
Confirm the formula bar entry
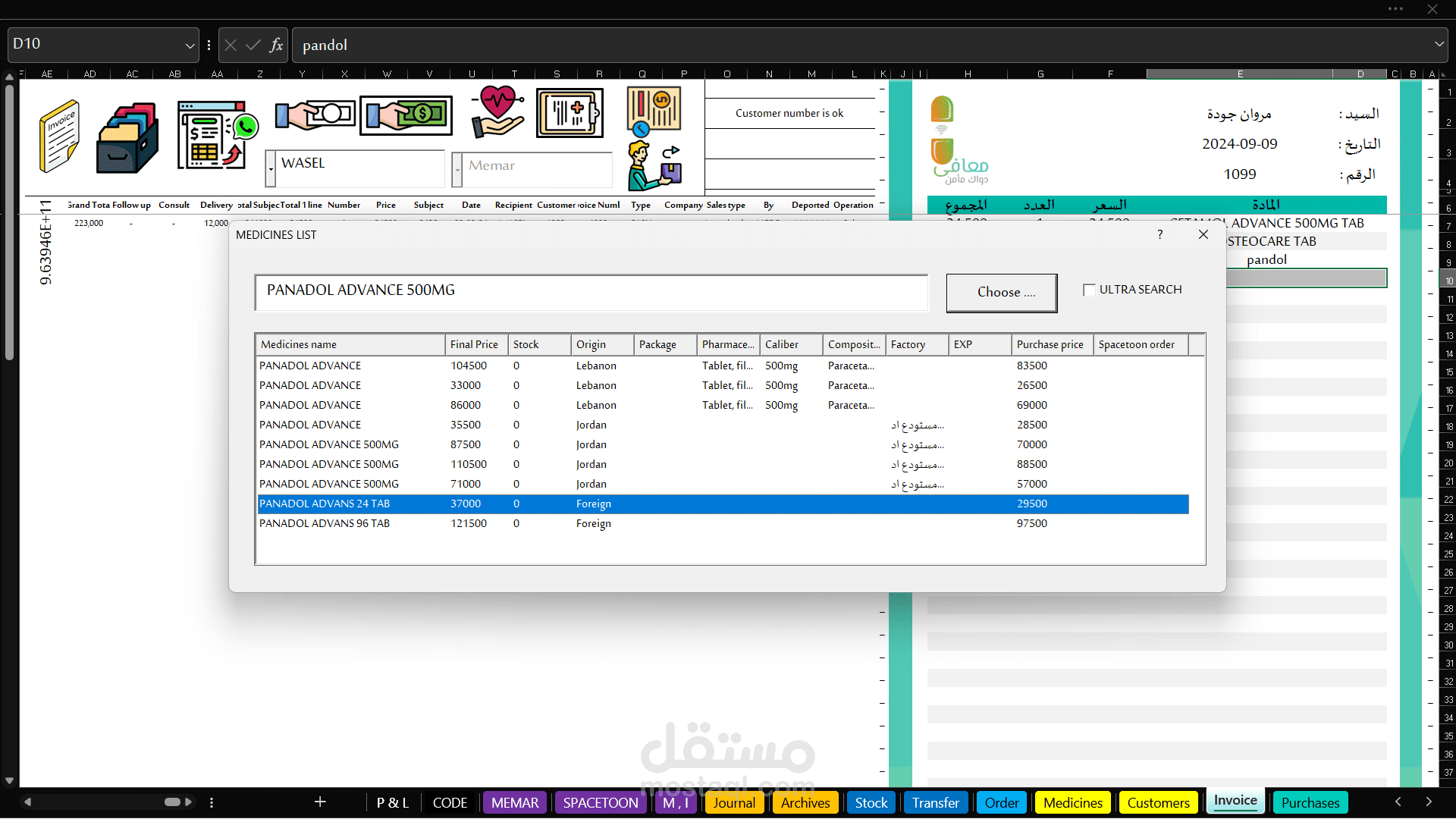pyautogui.click(x=253, y=45)
